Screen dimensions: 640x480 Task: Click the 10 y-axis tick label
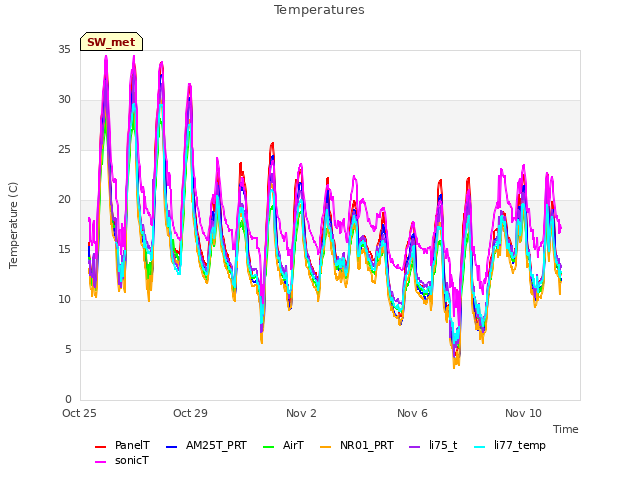coord(64,300)
